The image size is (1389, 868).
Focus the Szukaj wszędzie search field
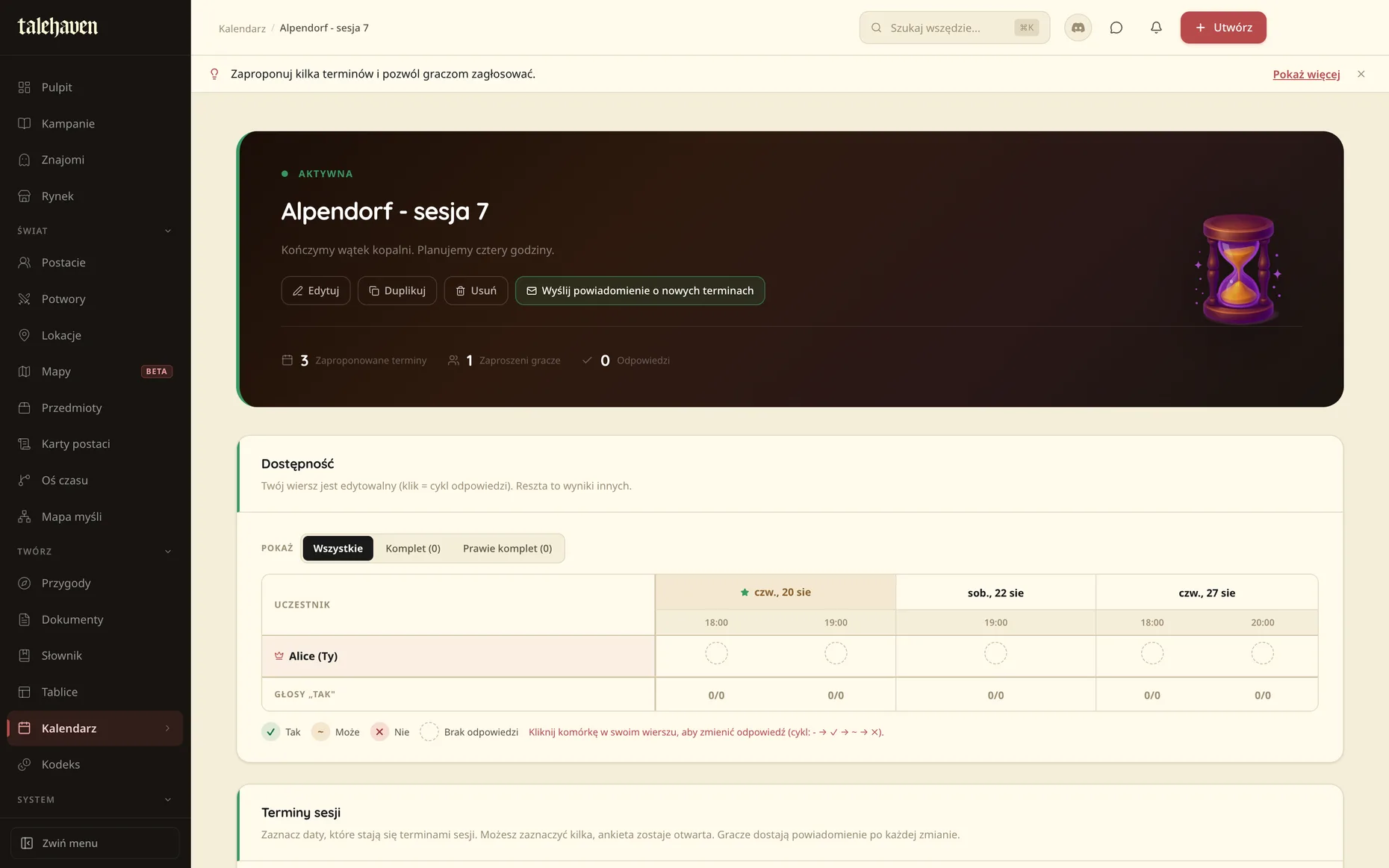(954, 28)
